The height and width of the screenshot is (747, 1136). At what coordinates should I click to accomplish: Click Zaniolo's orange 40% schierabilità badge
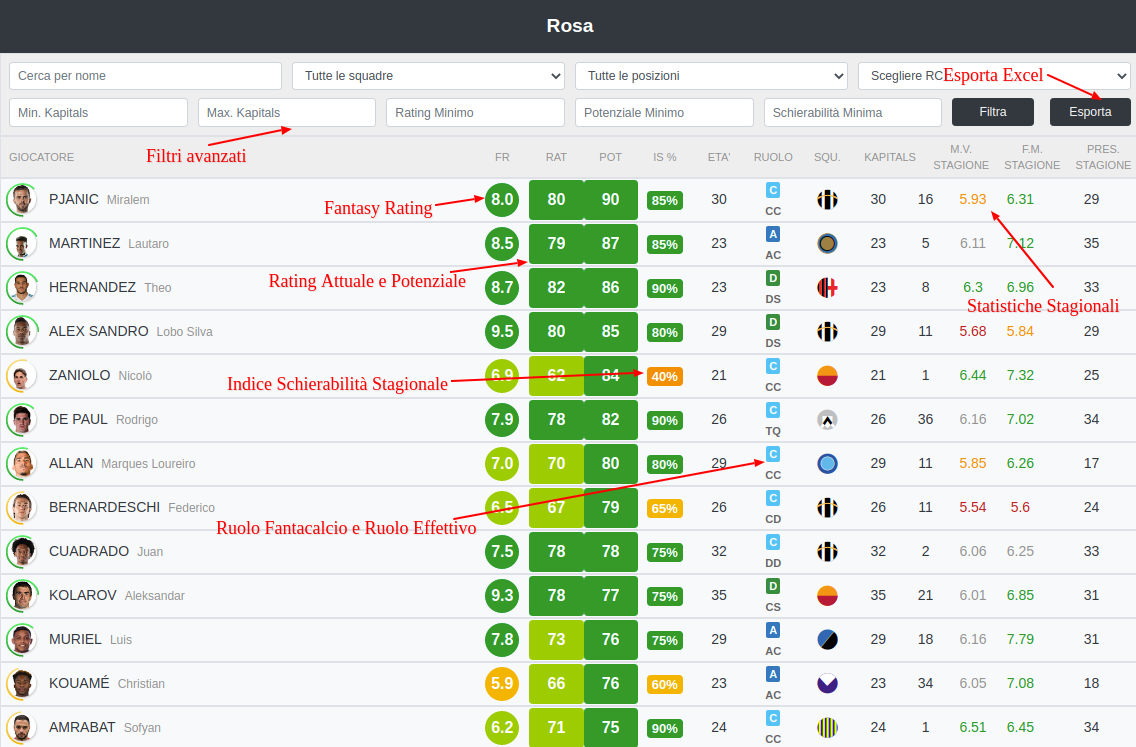pyautogui.click(x=664, y=377)
